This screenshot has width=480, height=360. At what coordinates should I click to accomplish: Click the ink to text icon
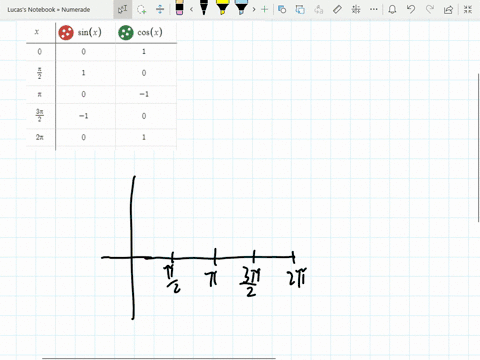[319, 9]
